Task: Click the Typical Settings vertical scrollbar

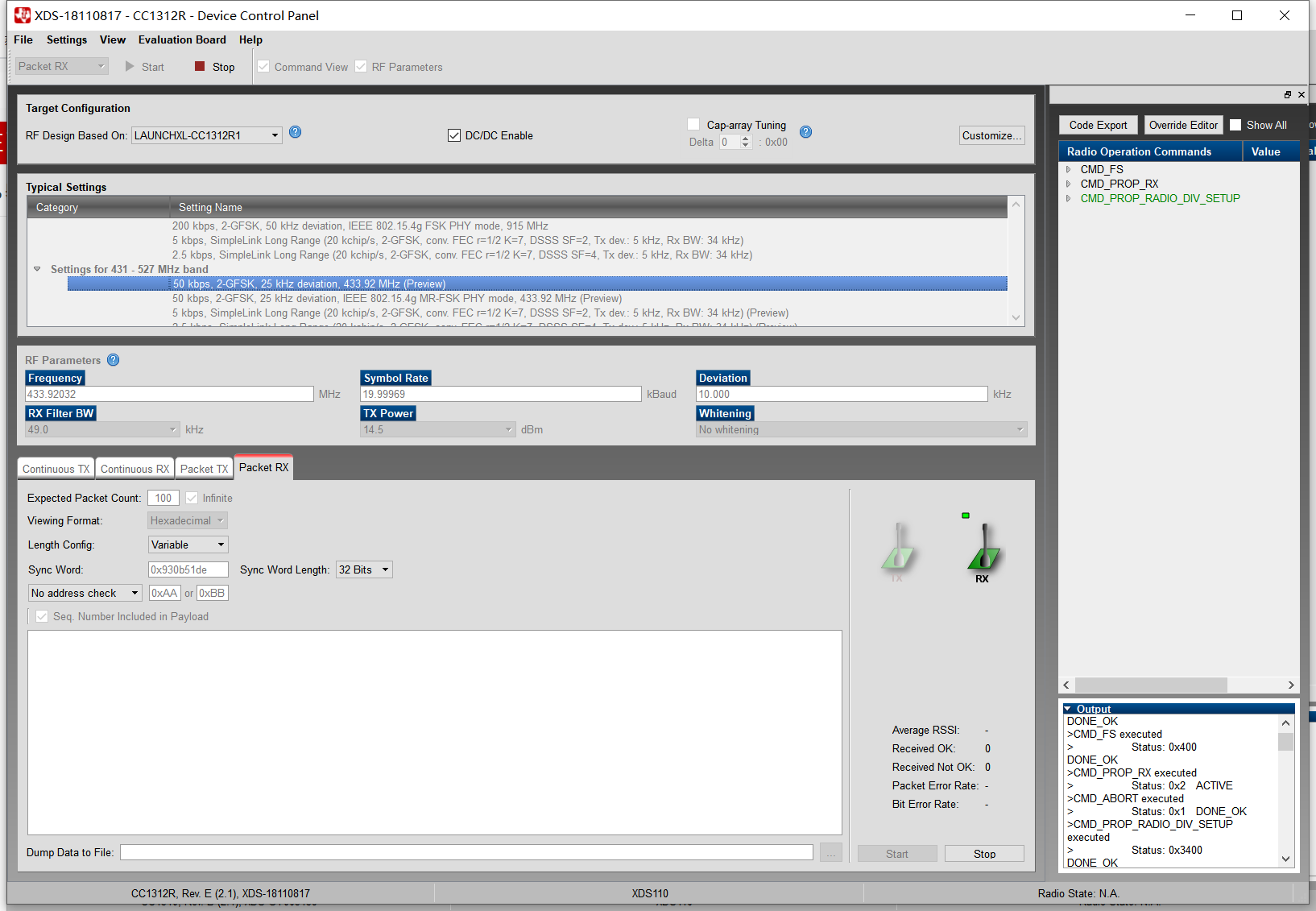Action: point(1016,261)
